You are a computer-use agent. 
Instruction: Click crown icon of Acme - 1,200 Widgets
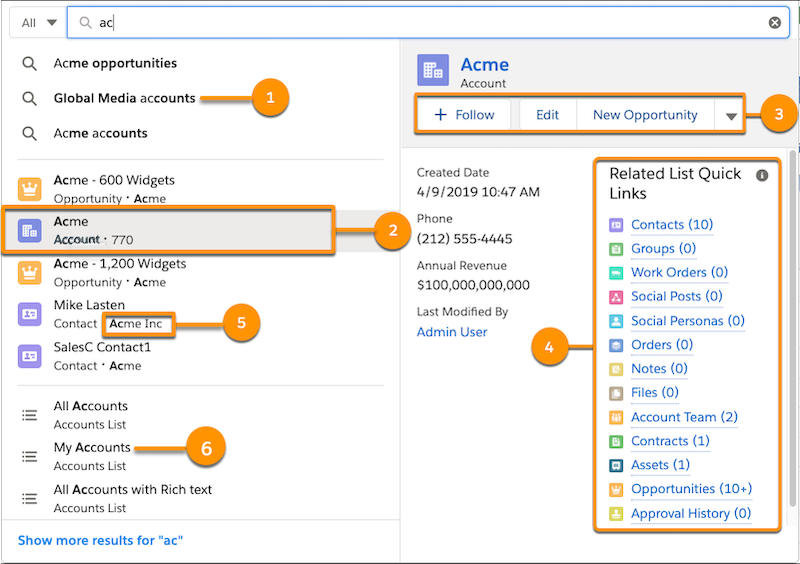(30, 273)
